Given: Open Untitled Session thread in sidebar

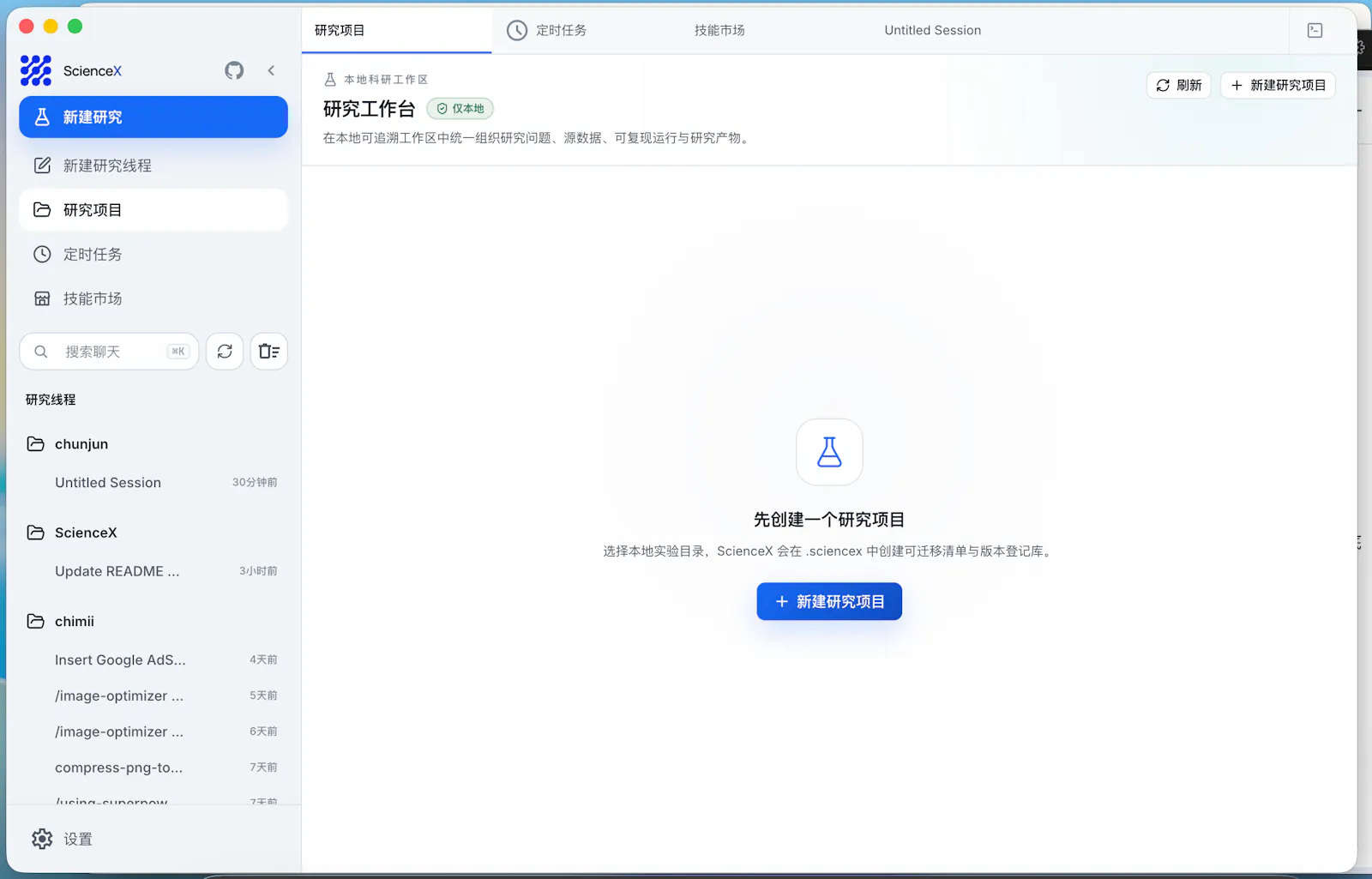Looking at the screenshot, I should (x=153, y=483).
